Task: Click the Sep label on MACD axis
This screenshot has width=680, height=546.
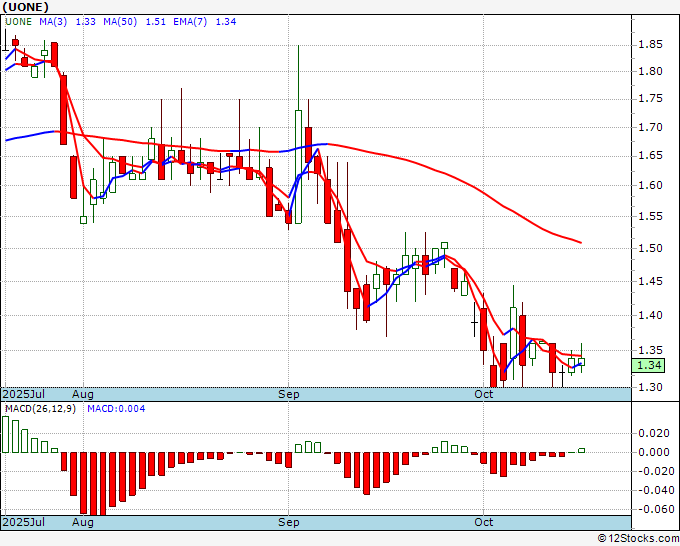Action: coord(289,522)
